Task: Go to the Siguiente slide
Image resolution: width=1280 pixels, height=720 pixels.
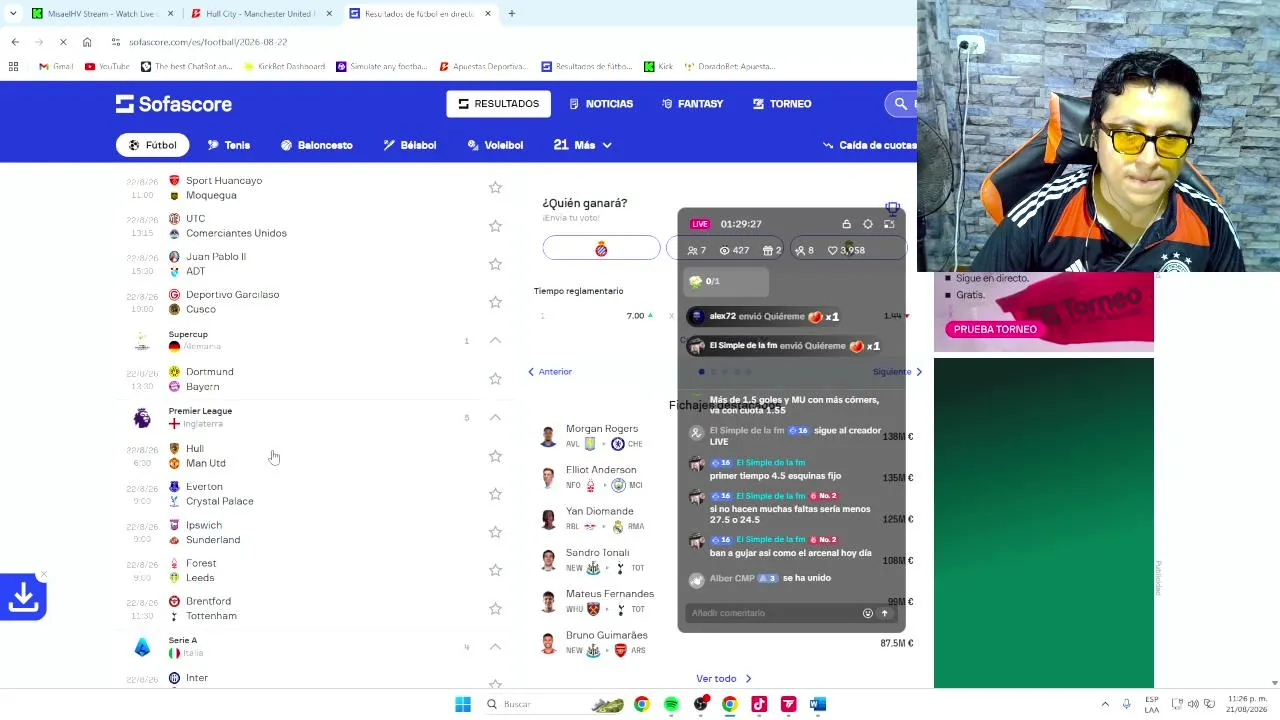Action: [x=897, y=372]
